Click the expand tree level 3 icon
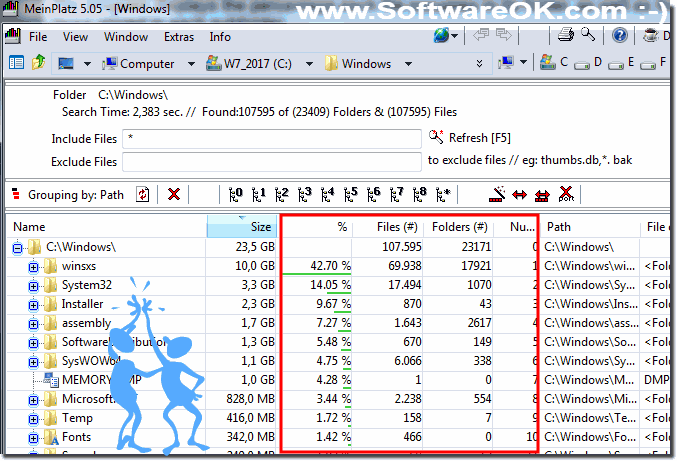677x461 pixels. pos(304,194)
